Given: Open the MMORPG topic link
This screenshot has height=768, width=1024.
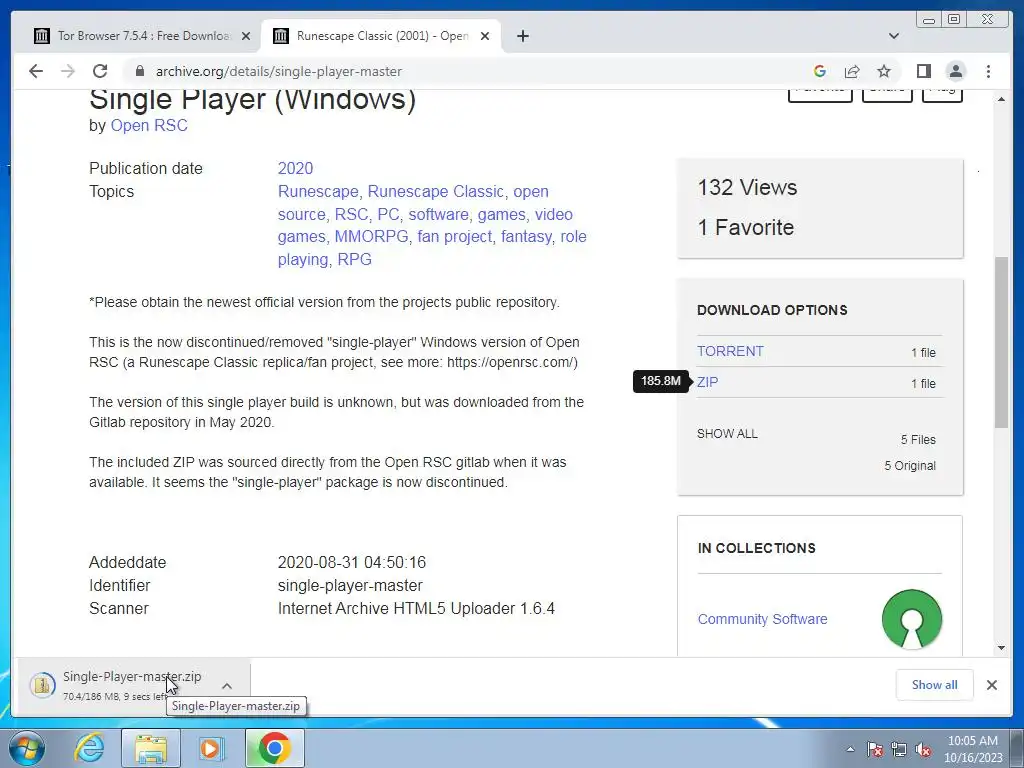Looking at the screenshot, I should click(371, 236).
